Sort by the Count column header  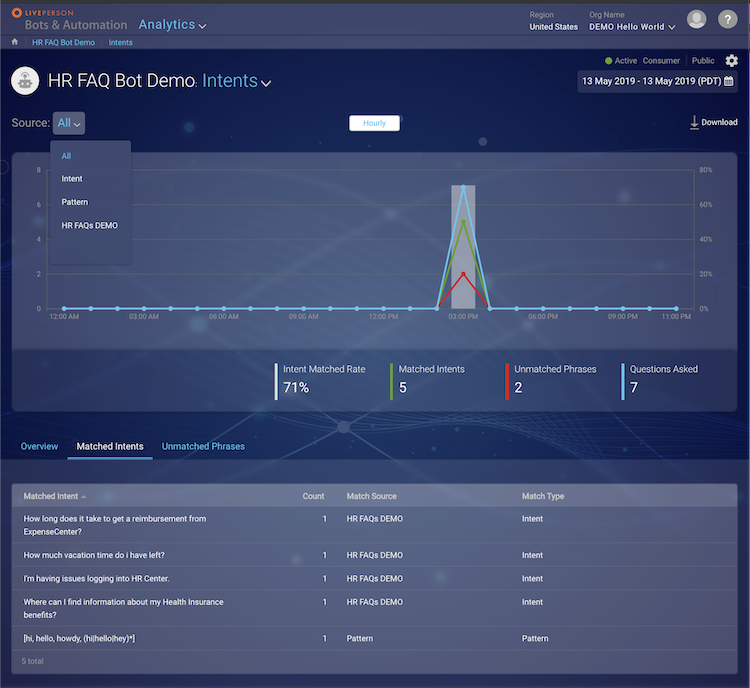coord(313,496)
